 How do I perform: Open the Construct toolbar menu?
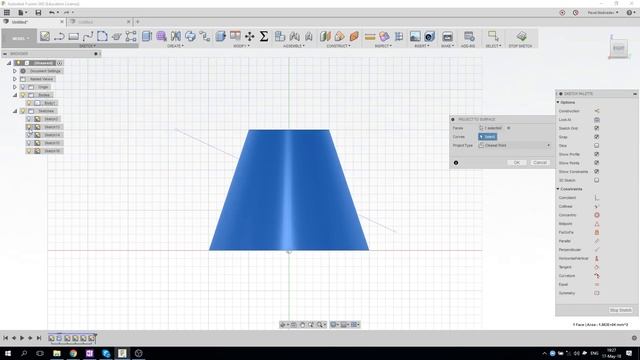click(338, 46)
